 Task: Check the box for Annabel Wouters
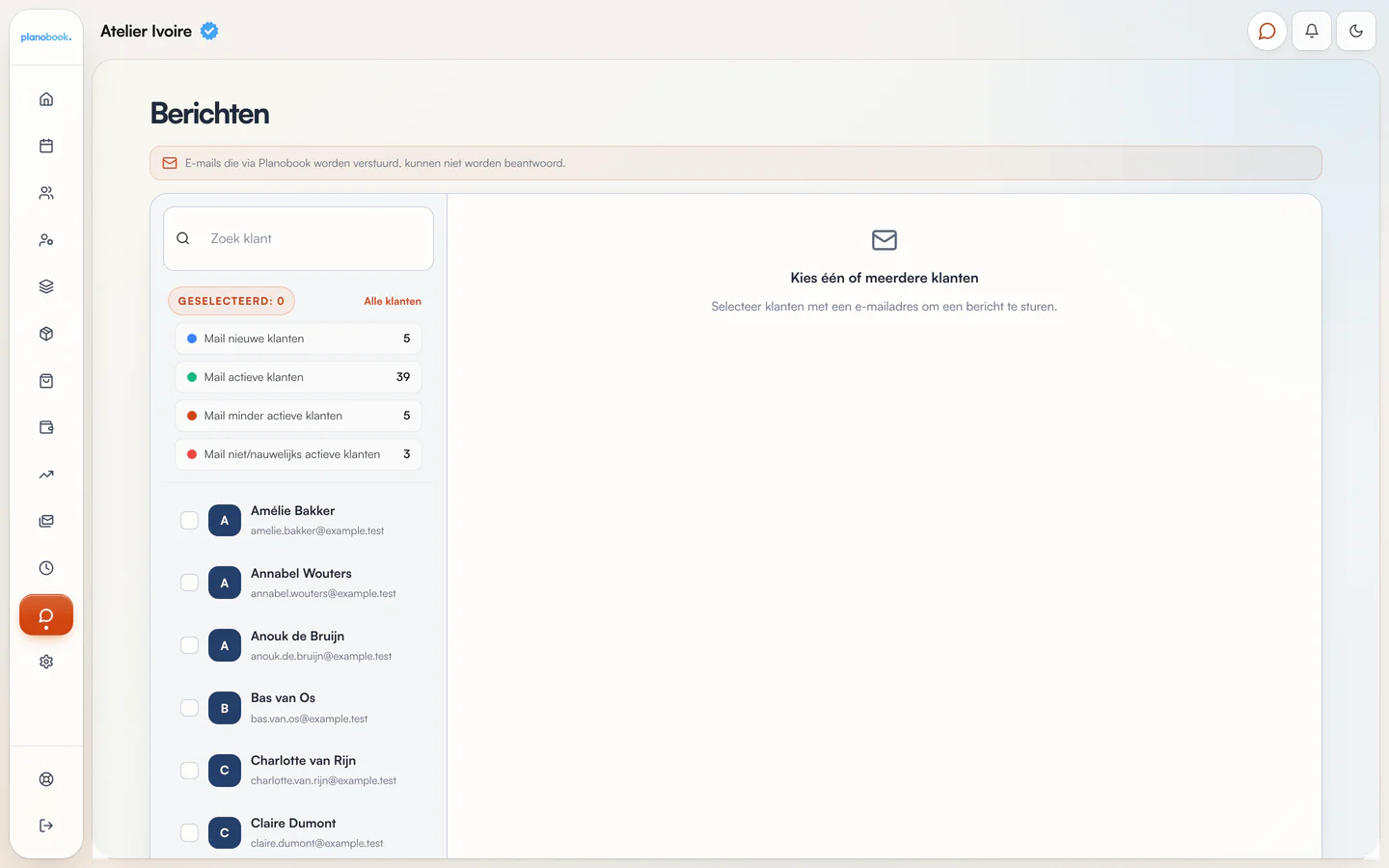point(190,583)
